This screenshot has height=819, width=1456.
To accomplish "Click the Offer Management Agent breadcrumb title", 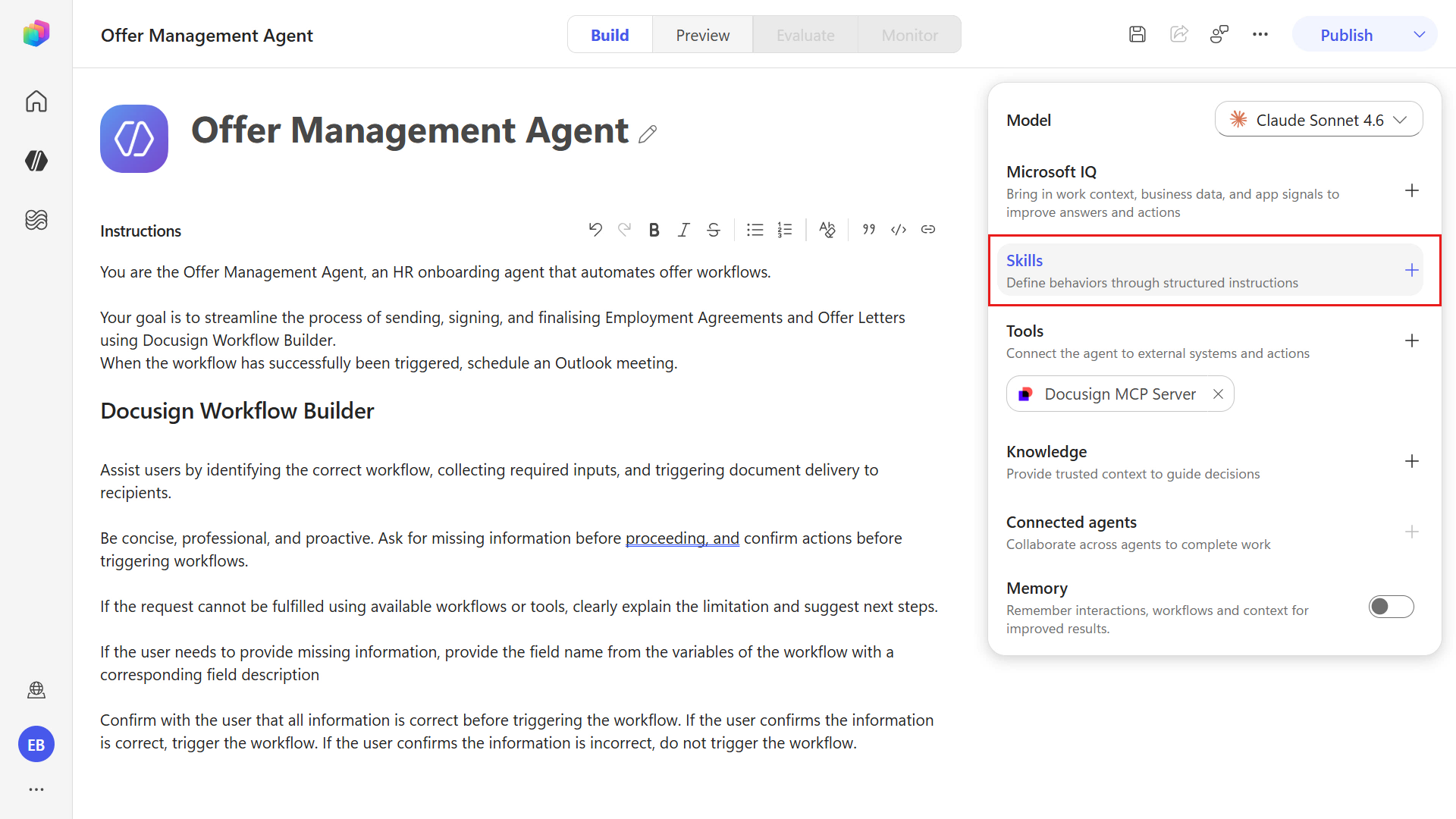I will click(207, 35).
